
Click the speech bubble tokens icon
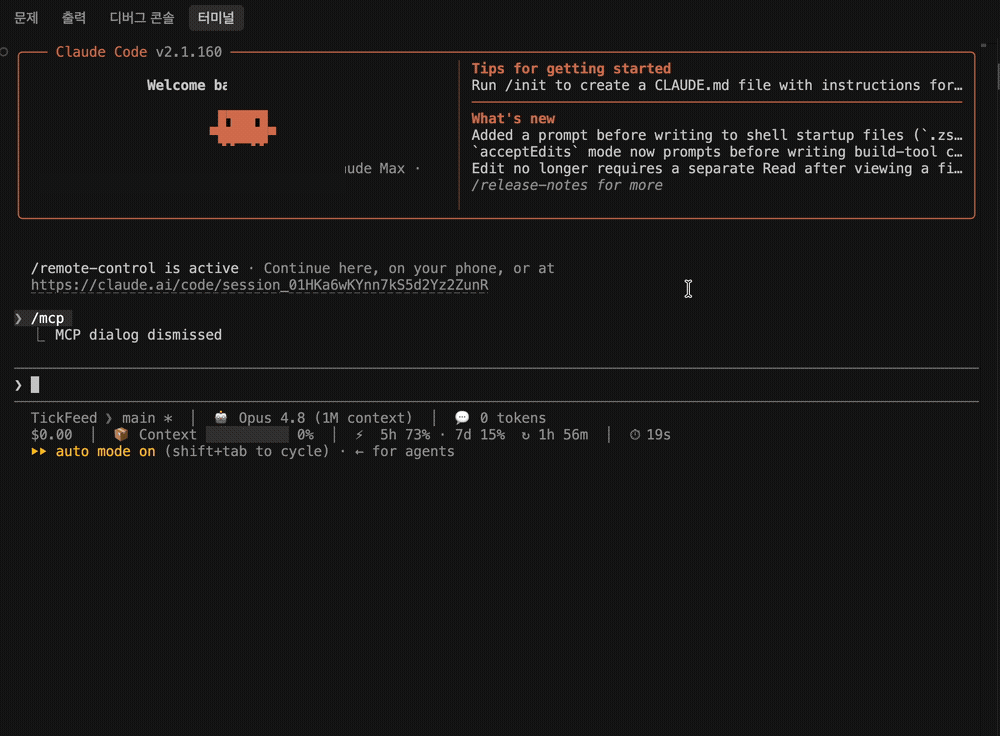coord(462,418)
